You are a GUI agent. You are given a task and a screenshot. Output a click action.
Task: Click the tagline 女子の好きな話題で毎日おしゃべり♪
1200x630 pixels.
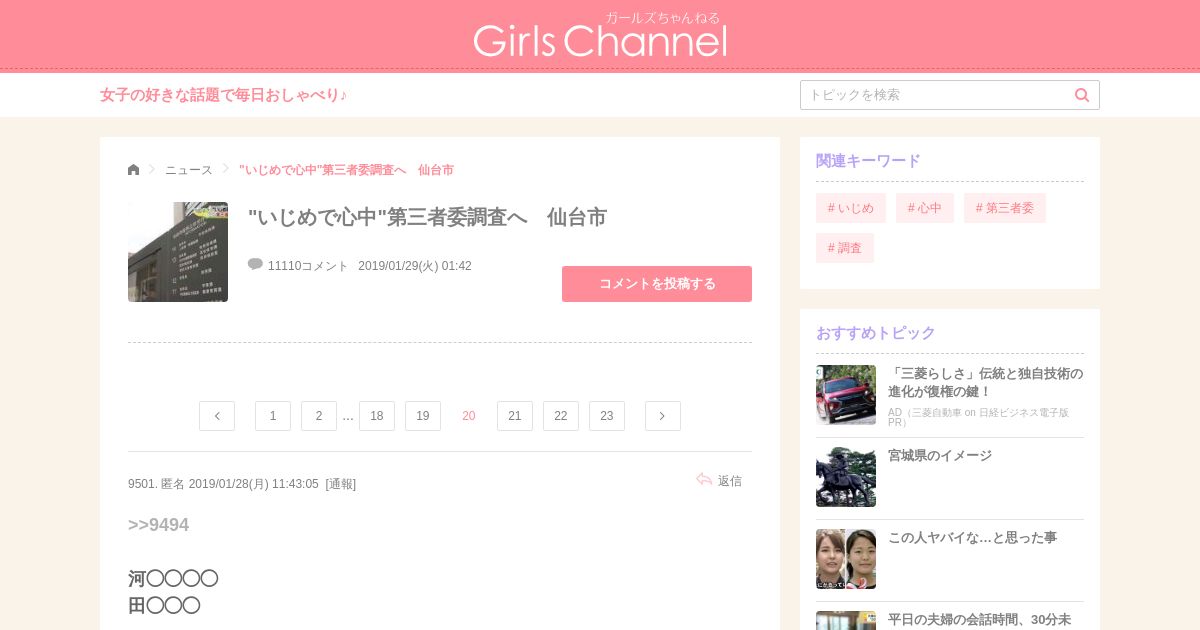click(224, 95)
